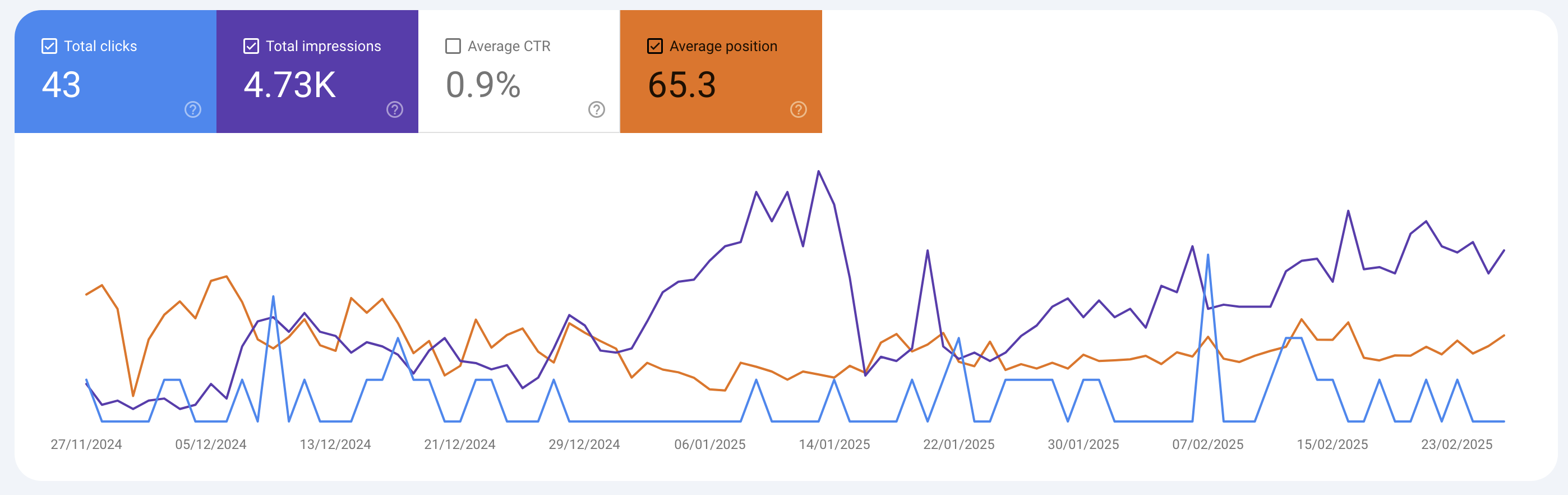The image size is (1568, 495).
Task: Click the 43 total clicks value
Action: (x=61, y=85)
